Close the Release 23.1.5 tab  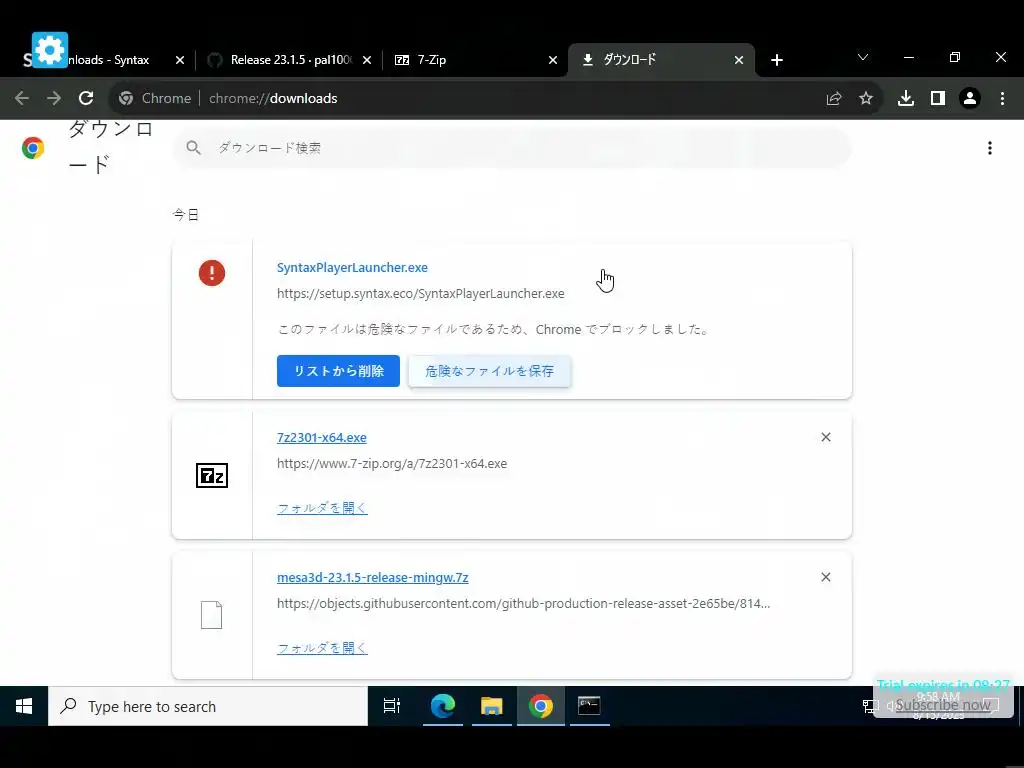[367, 60]
